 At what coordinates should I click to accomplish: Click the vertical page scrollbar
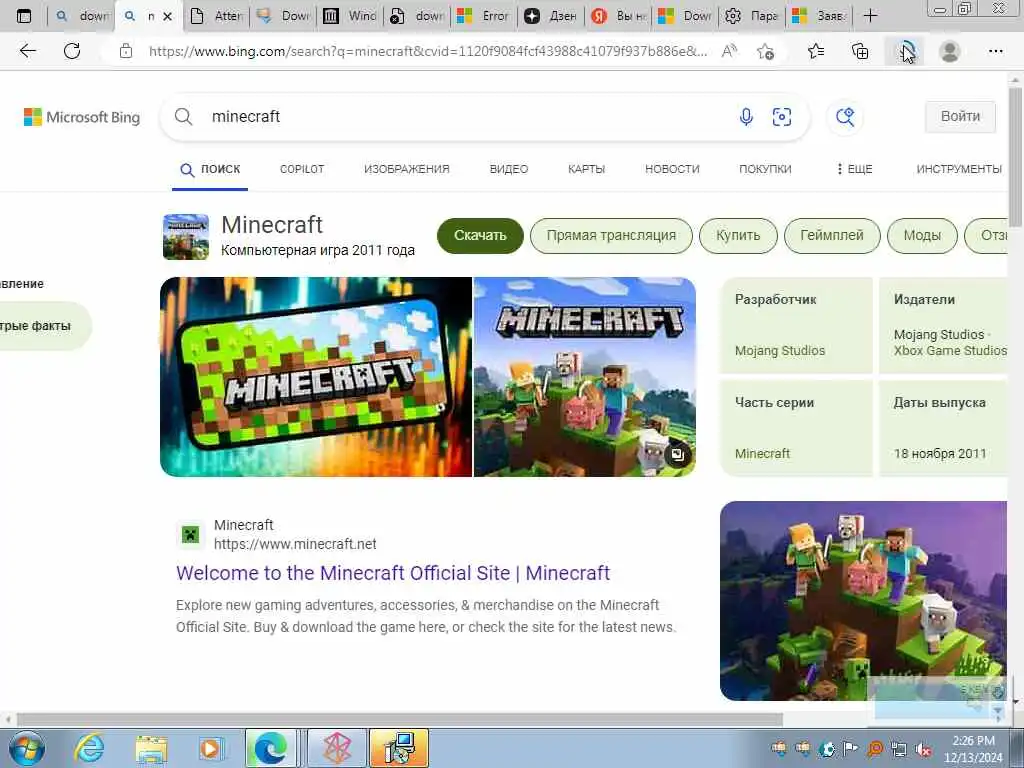click(x=1015, y=157)
